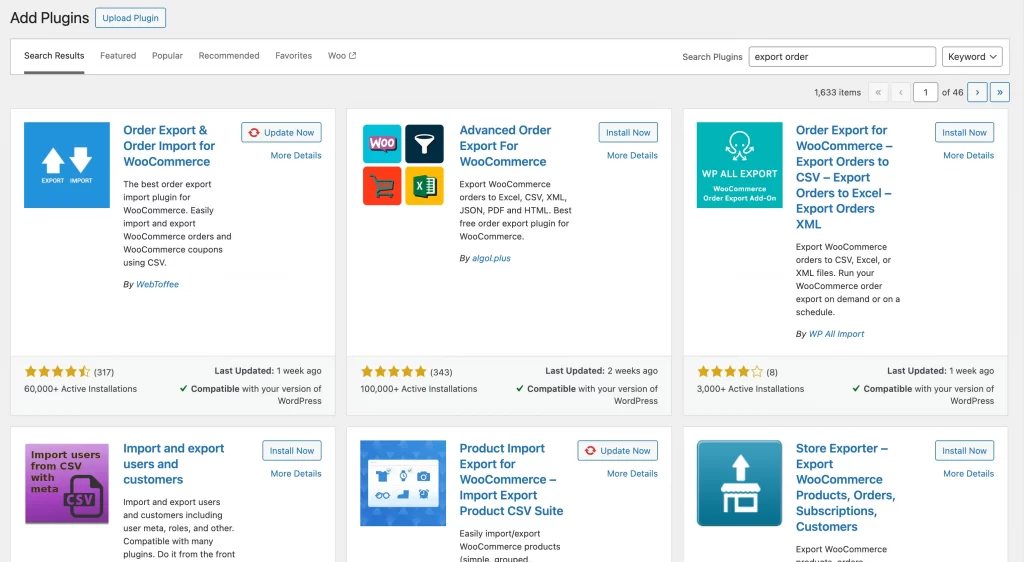Open the Order Export for WooCommerce CSV title
The width and height of the screenshot is (1024, 562).
tap(844, 177)
